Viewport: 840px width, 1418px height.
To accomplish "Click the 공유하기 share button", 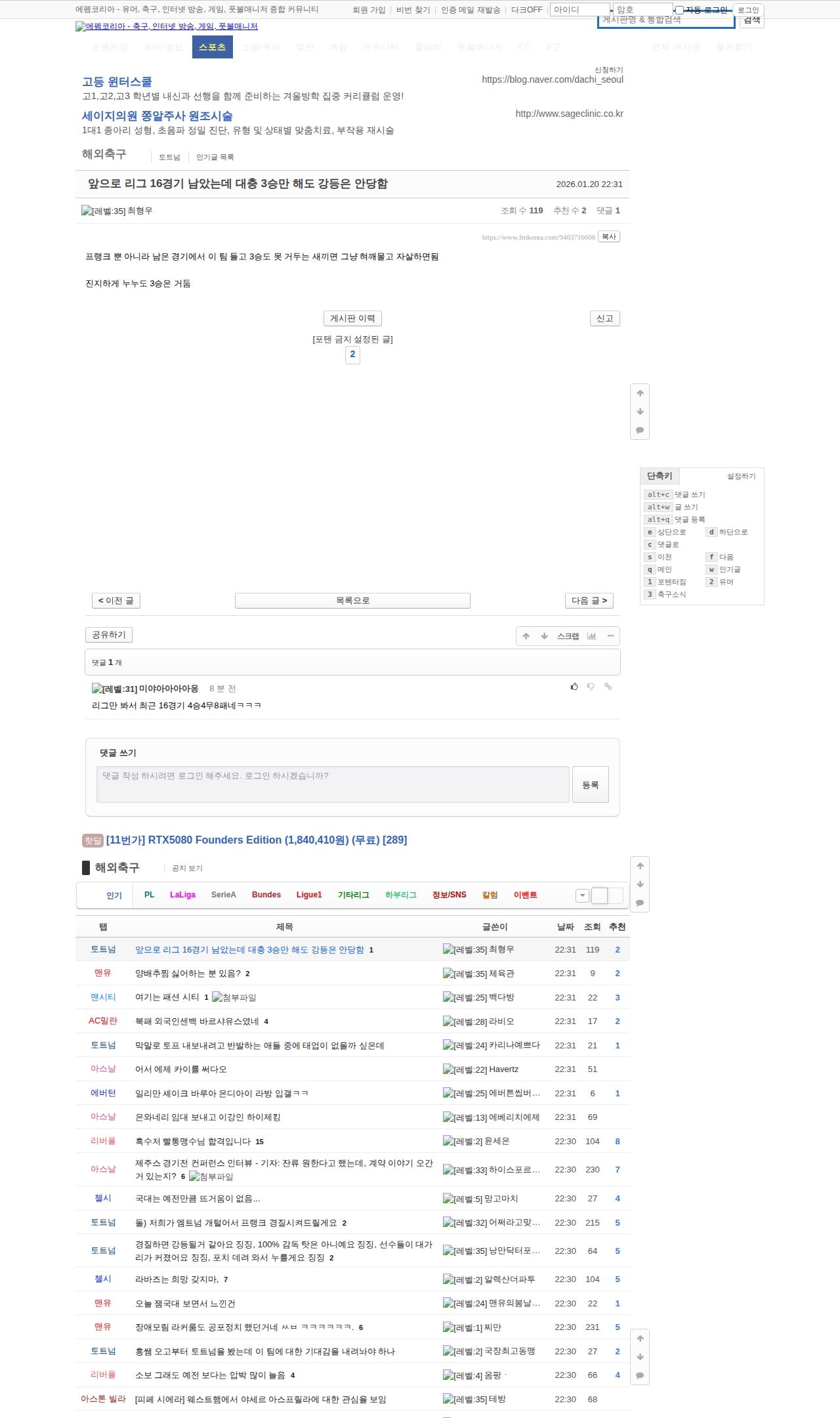I will tap(109, 635).
